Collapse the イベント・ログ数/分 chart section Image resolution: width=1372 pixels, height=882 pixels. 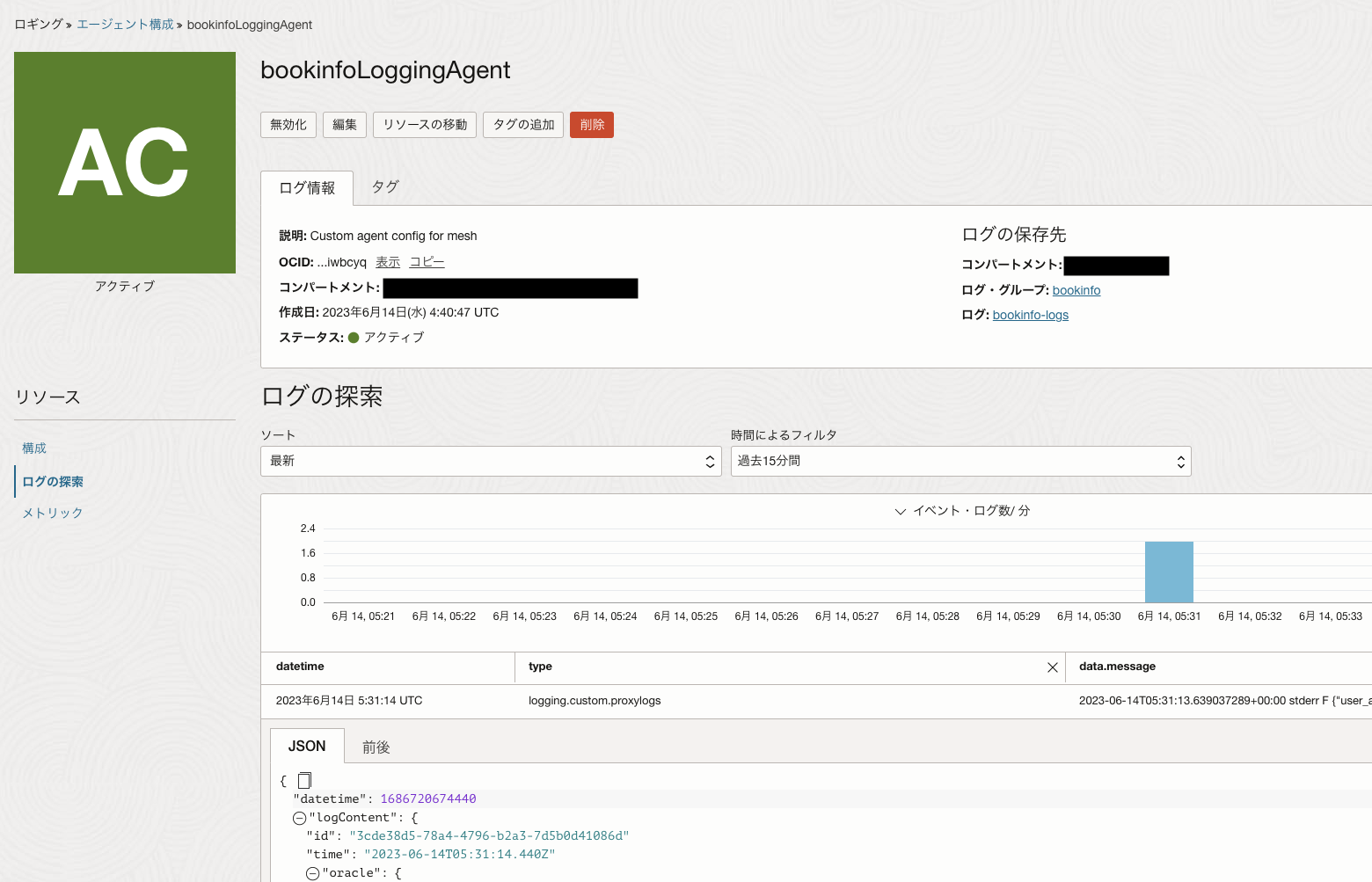coord(900,511)
